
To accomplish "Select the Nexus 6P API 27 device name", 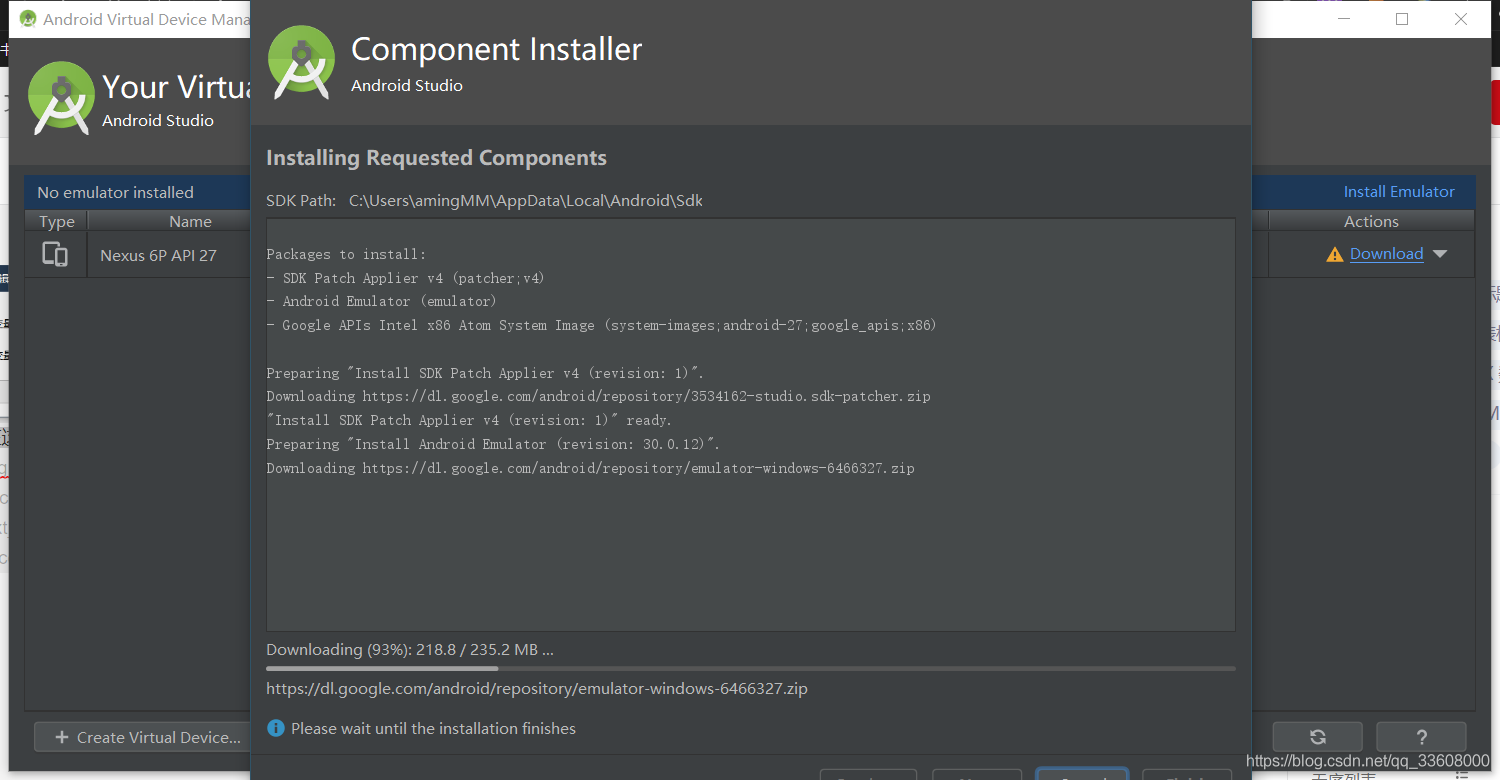I will [x=158, y=255].
